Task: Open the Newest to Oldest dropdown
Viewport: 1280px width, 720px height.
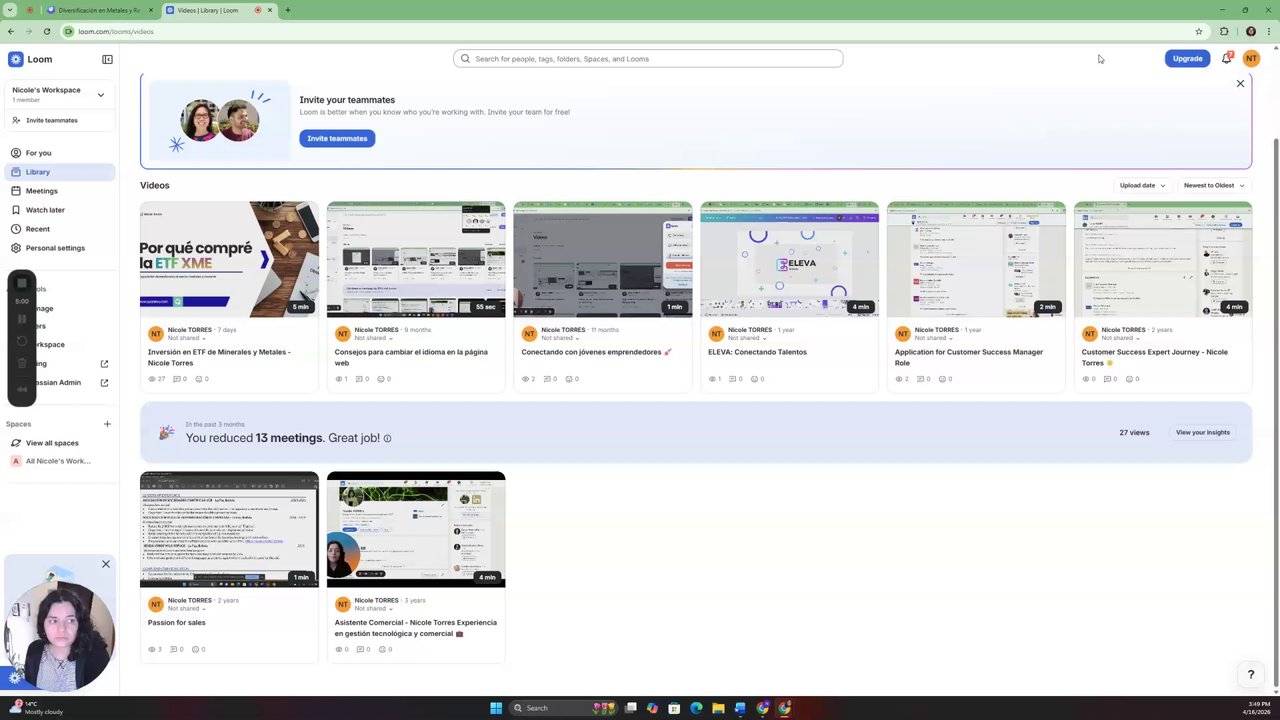Action: (x=1214, y=185)
